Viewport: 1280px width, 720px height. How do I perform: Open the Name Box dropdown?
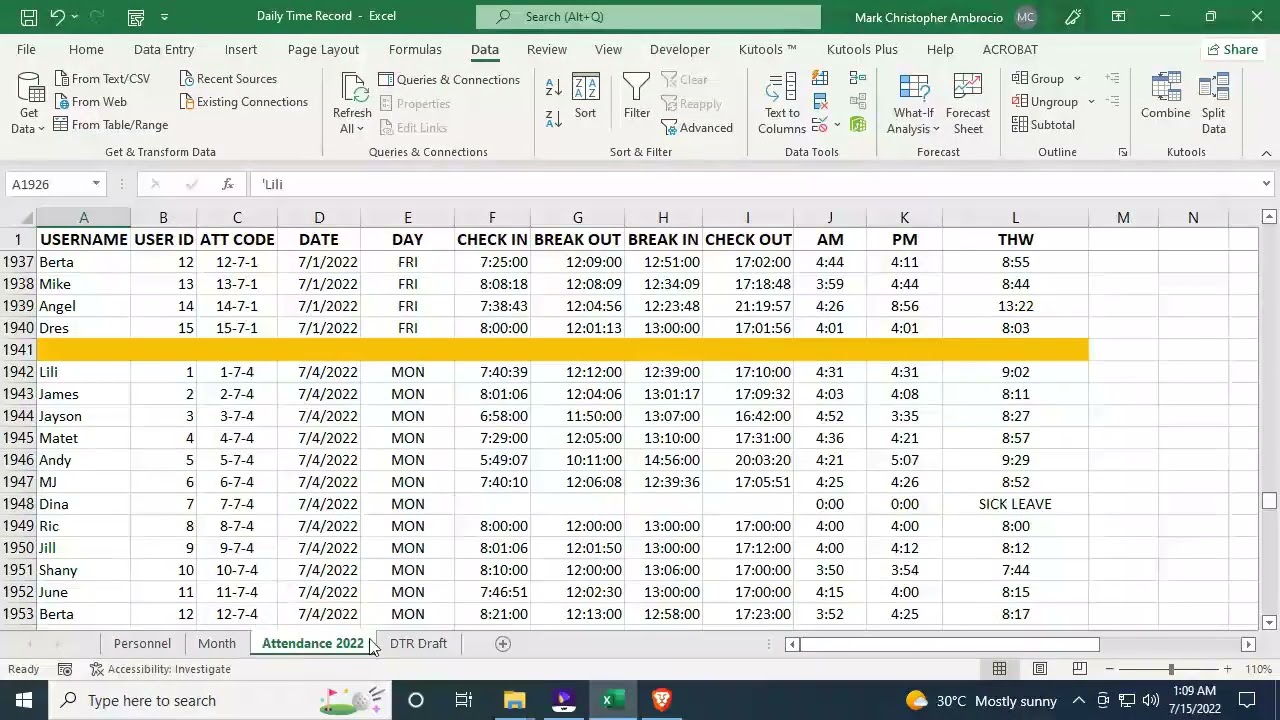coord(96,184)
